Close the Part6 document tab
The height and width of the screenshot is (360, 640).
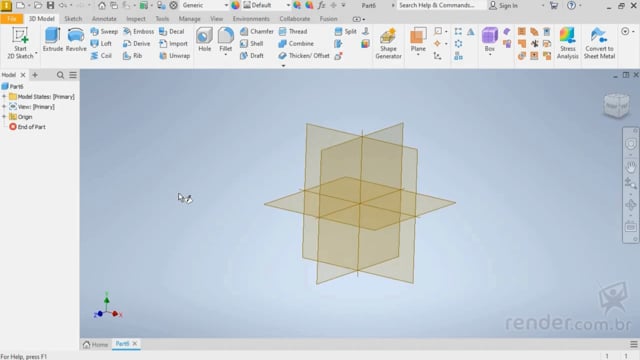coord(135,344)
